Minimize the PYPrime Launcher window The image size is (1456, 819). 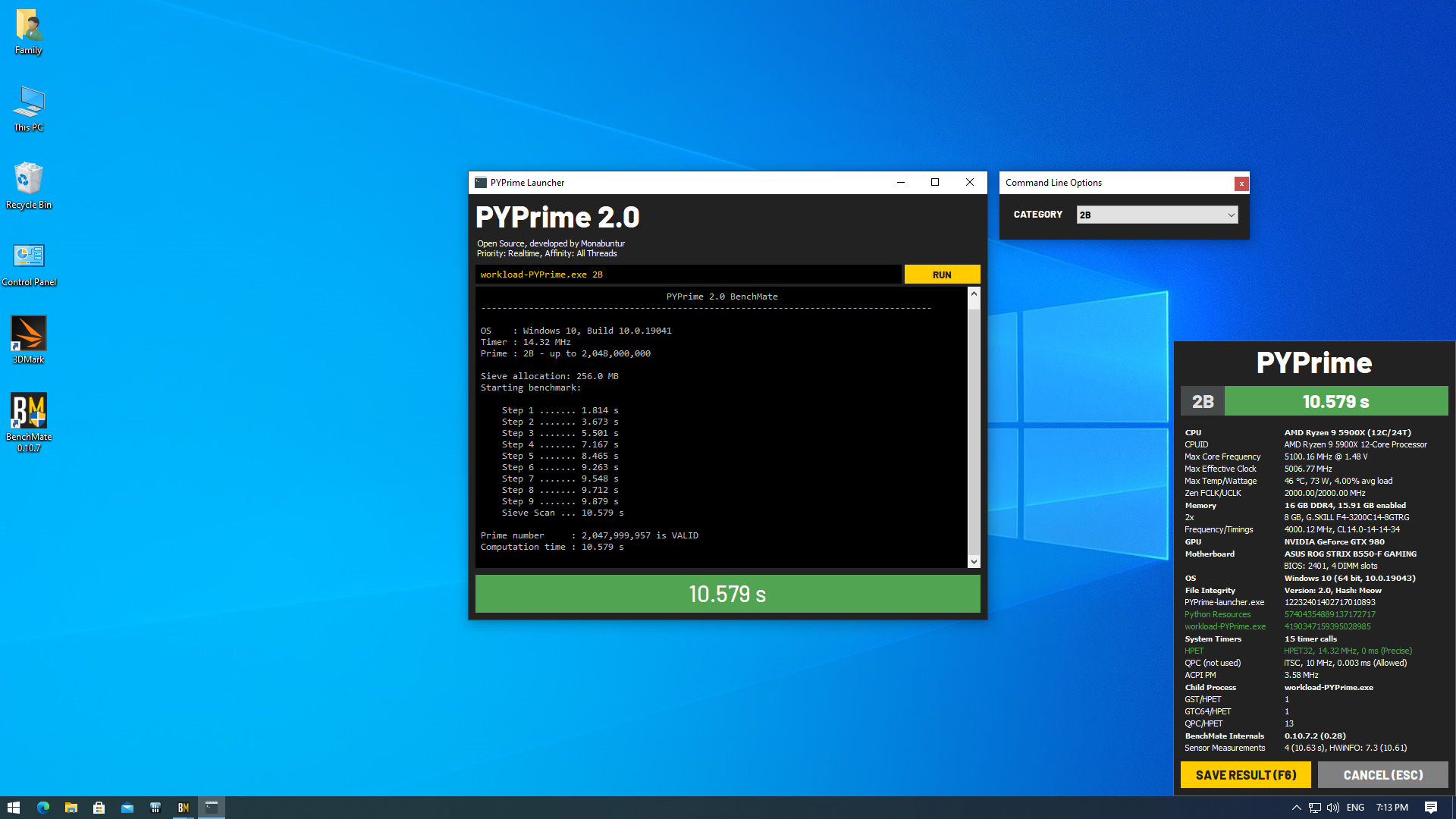900,183
